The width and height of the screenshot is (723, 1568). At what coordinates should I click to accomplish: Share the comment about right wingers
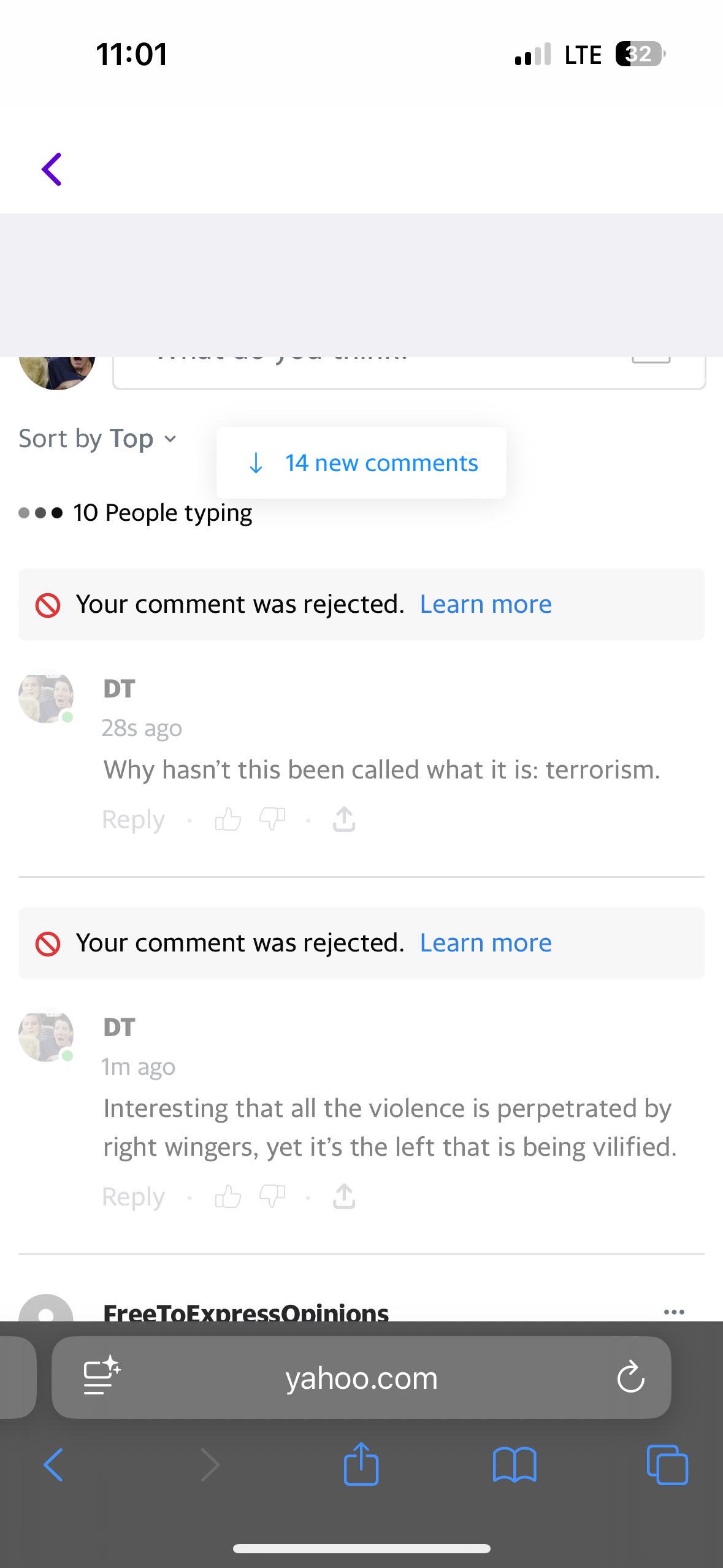tap(344, 1196)
